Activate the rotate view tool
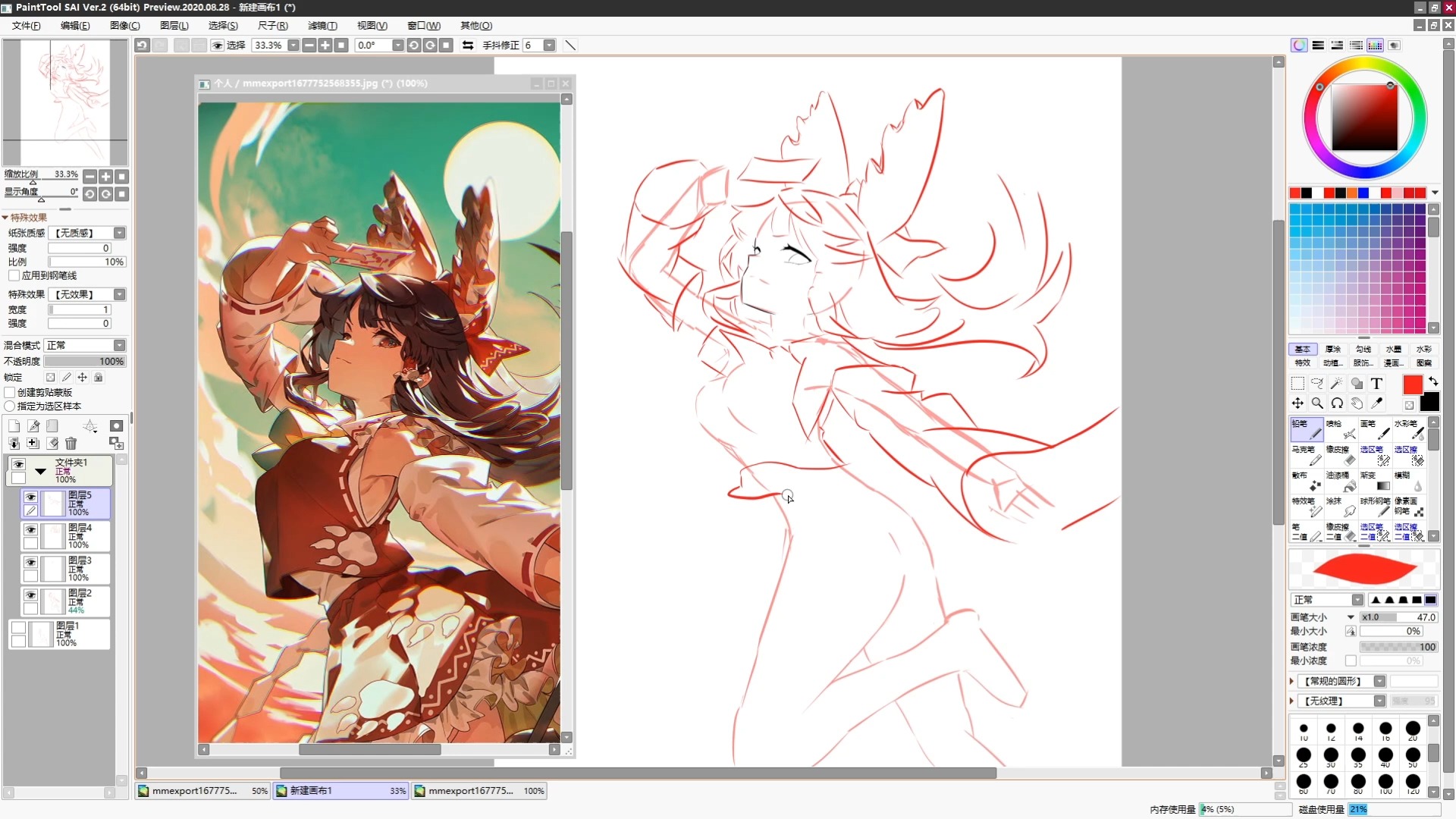The image size is (1456, 819). 1337,403
